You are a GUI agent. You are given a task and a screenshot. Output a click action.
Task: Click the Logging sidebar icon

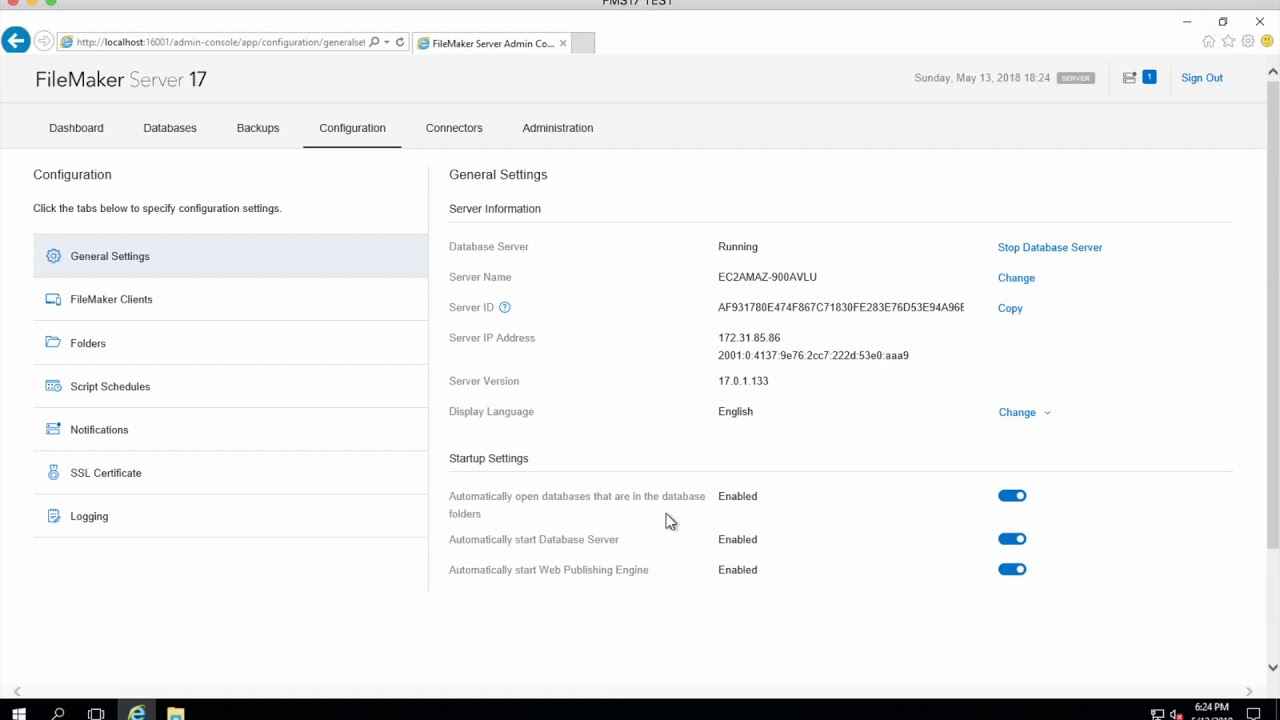pyautogui.click(x=53, y=516)
